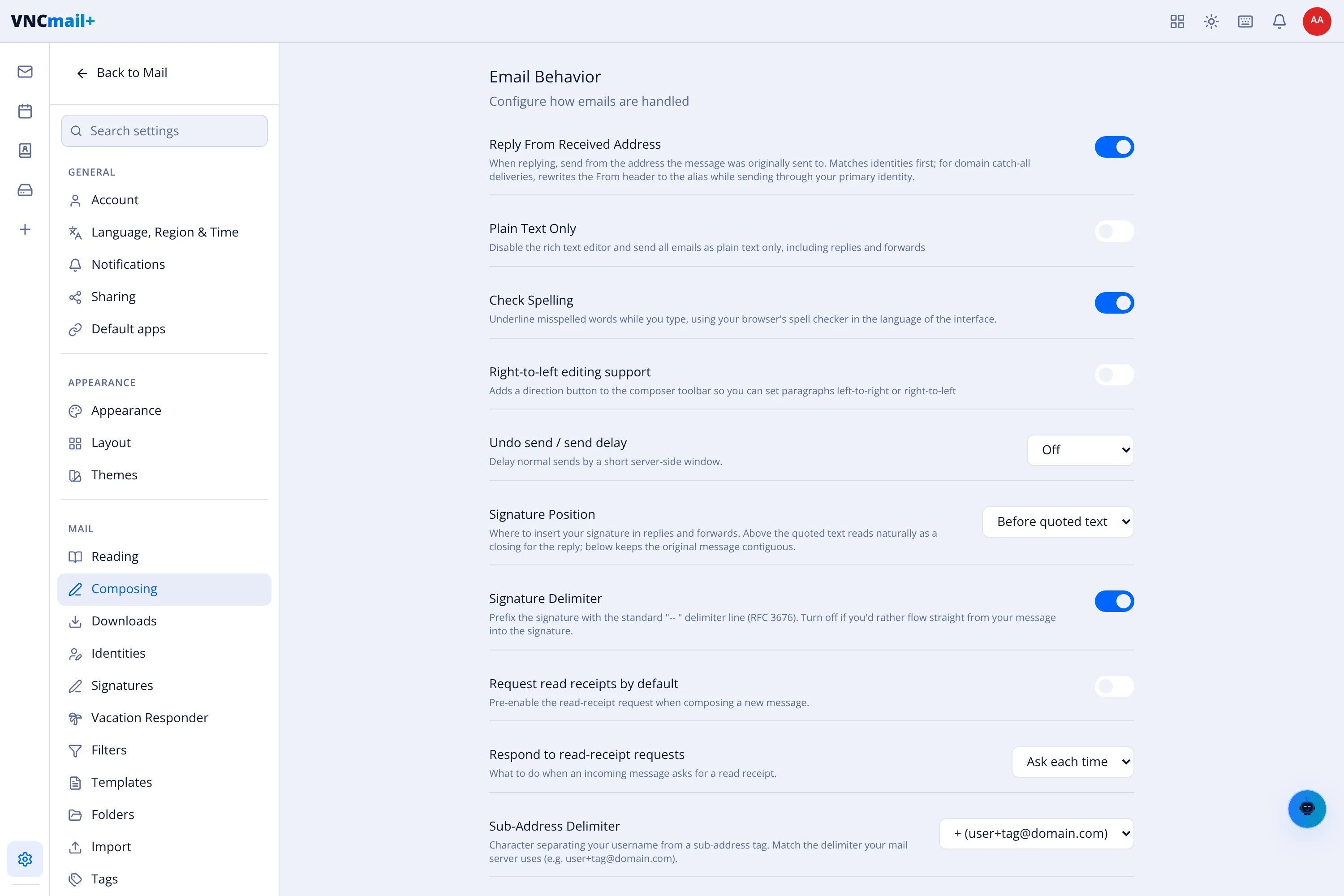
Task: Go to Identities settings
Action: [164, 654]
